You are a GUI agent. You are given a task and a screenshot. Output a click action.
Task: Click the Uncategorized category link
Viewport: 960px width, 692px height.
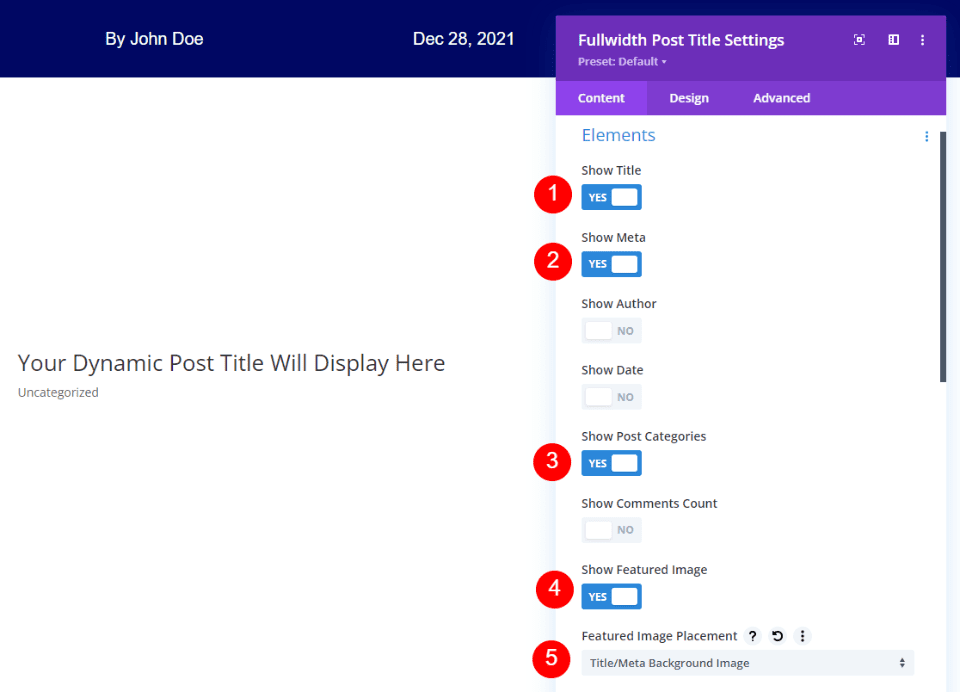tap(57, 391)
